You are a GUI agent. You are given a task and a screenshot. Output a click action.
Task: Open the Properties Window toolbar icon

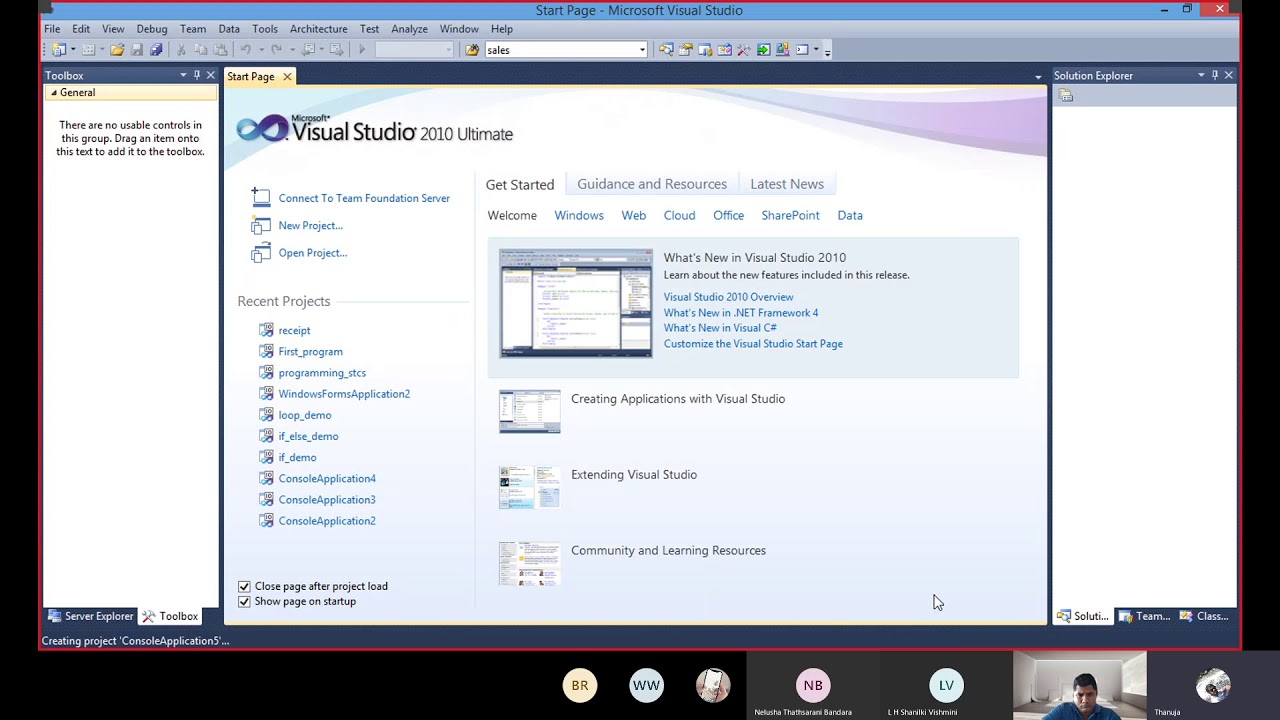[686, 50]
